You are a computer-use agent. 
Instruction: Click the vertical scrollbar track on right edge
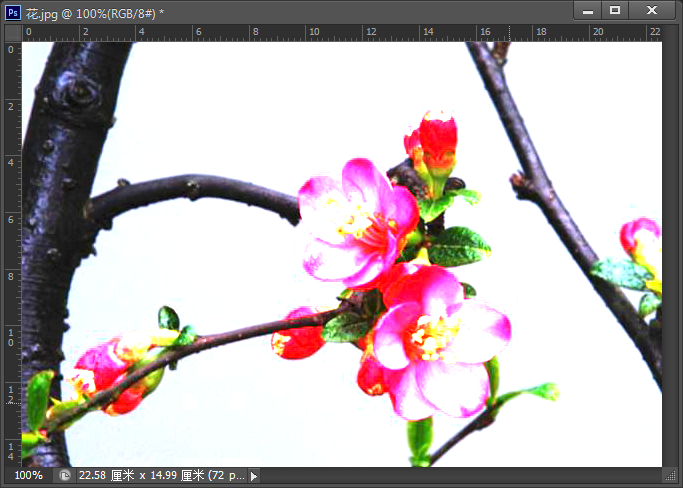point(671,250)
